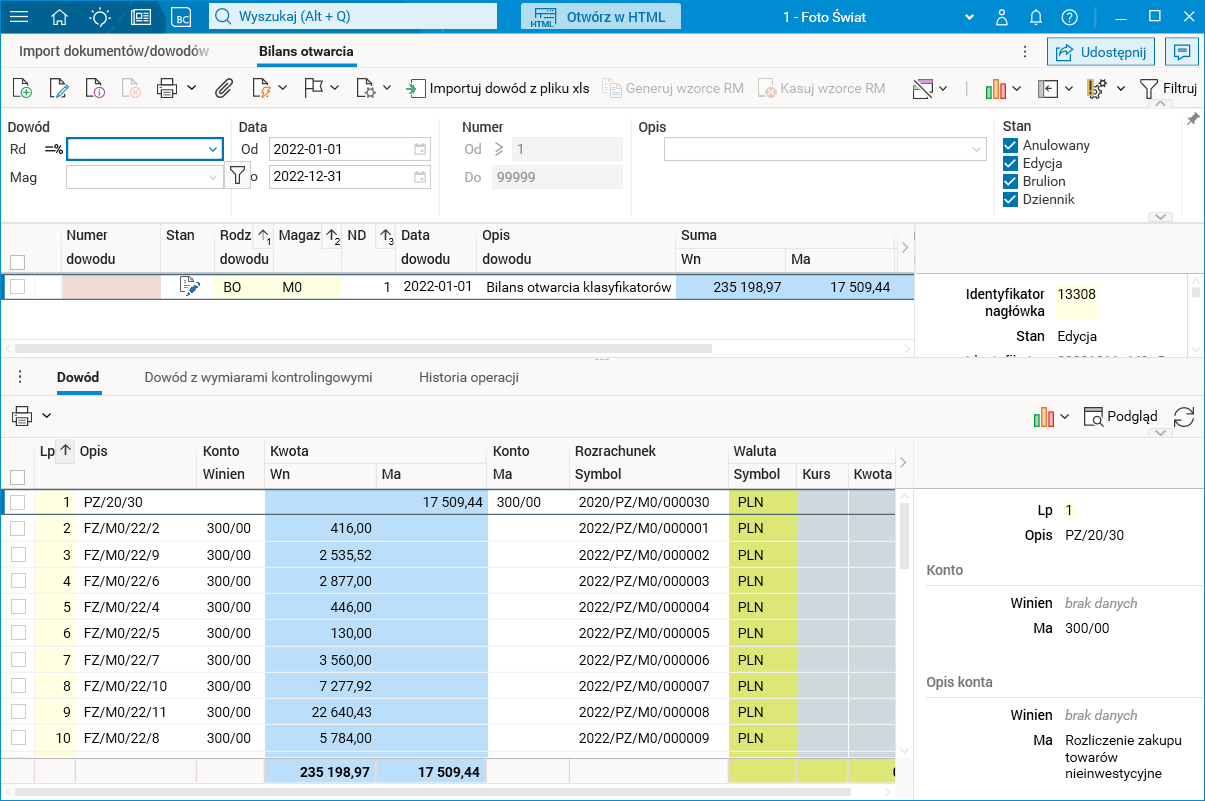Uncheck the Anulowany status checkbox
1205x801 pixels.
tap(1010, 146)
